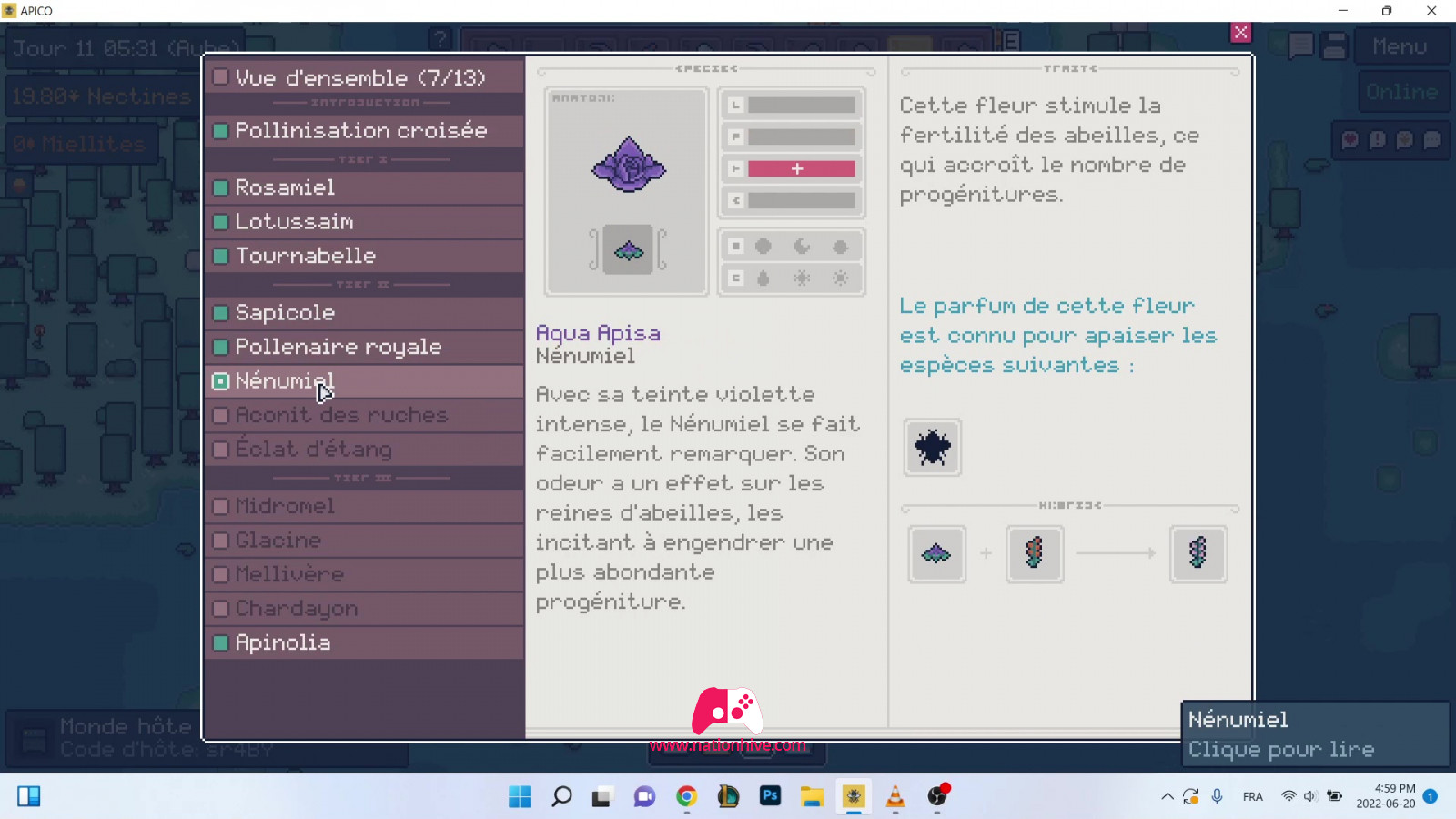Viewport: 1456px width, 819px height.
Task: Click the question mark help icon
Action: coord(440,38)
